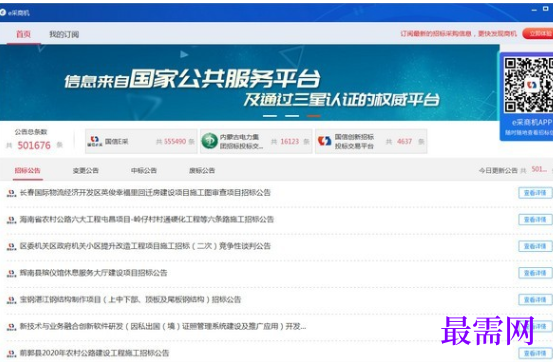Click the 16123 count on 内蒙古电力 card
Screen dimensions: 553x362
290,141
